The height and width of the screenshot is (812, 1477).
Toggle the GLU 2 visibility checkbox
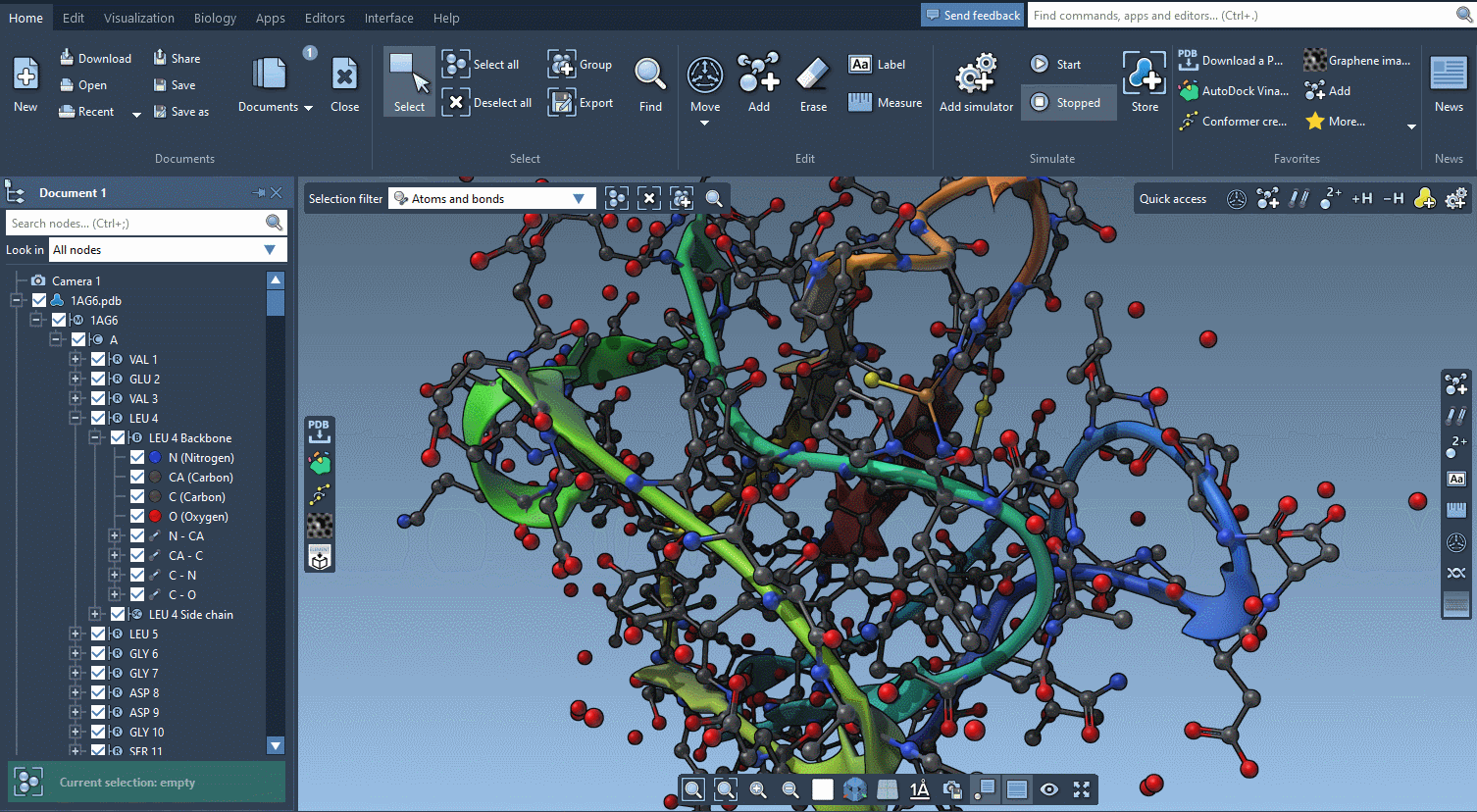point(98,379)
